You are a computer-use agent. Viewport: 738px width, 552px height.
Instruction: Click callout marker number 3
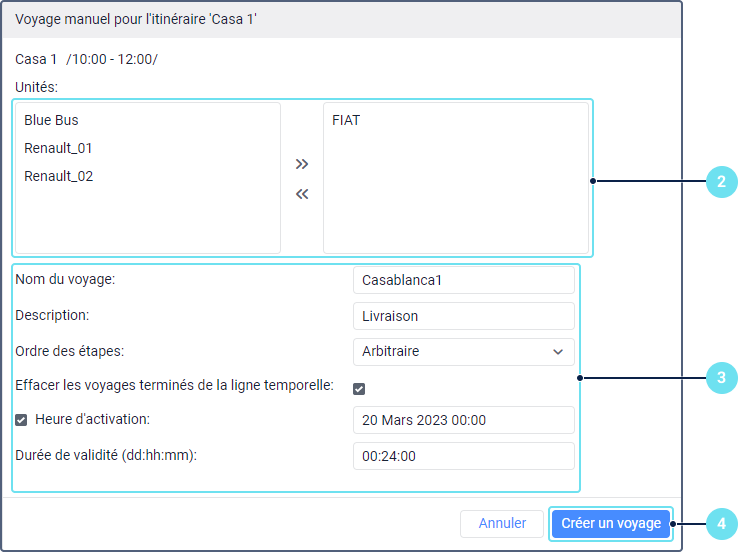pyautogui.click(x=720, y=378)
